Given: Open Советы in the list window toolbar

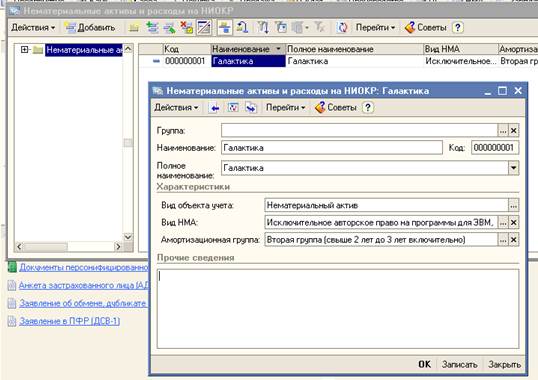Looking at the screenshot, I should 426,27.
